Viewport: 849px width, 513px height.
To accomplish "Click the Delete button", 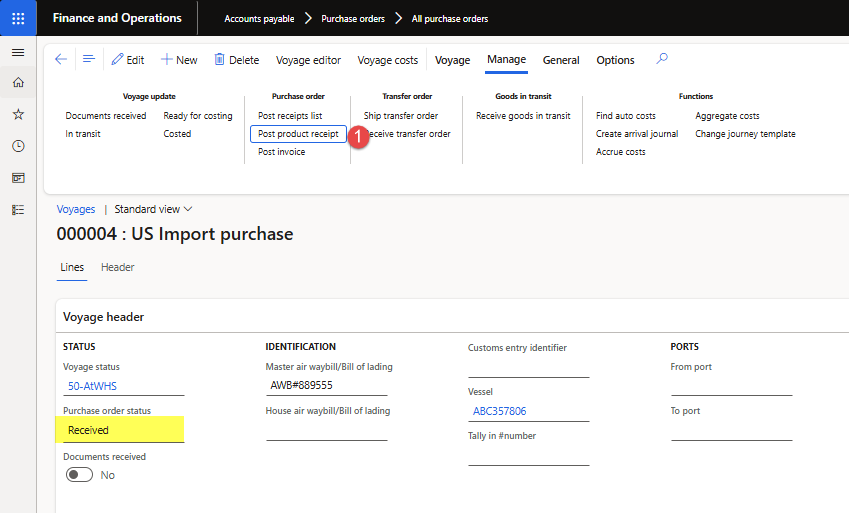I will pyautogui.click(x=236, y=60).
